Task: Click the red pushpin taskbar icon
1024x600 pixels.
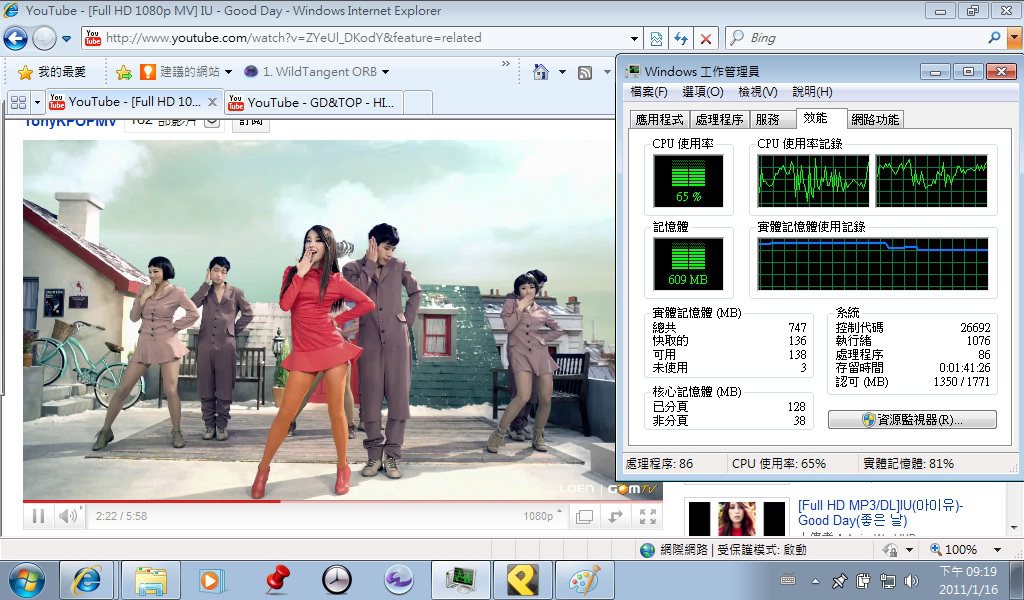Action: [x=276, y=580]
